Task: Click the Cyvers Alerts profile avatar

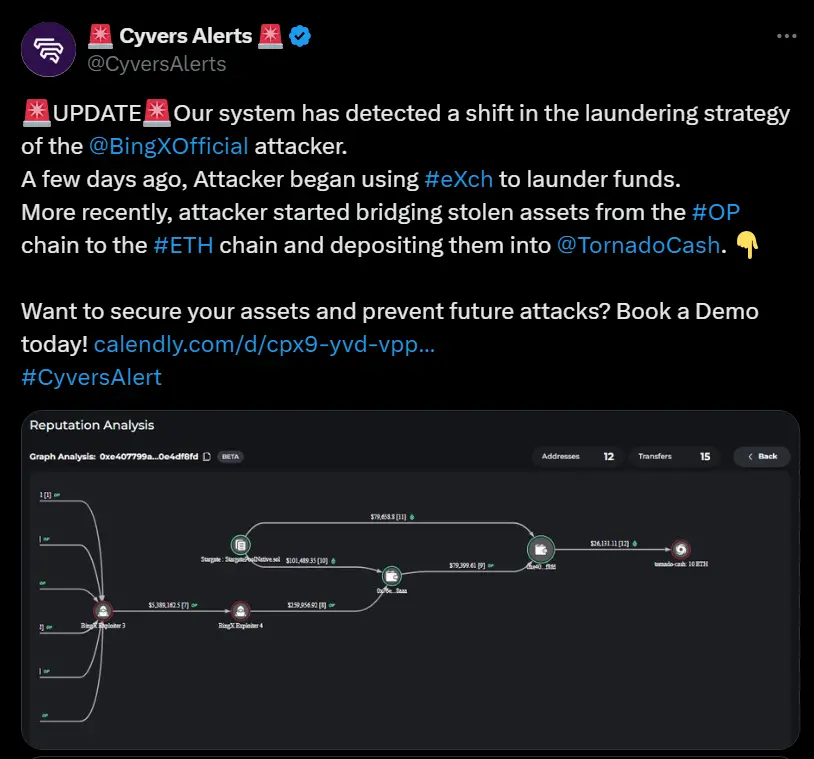Action: (x=48, y=49)
